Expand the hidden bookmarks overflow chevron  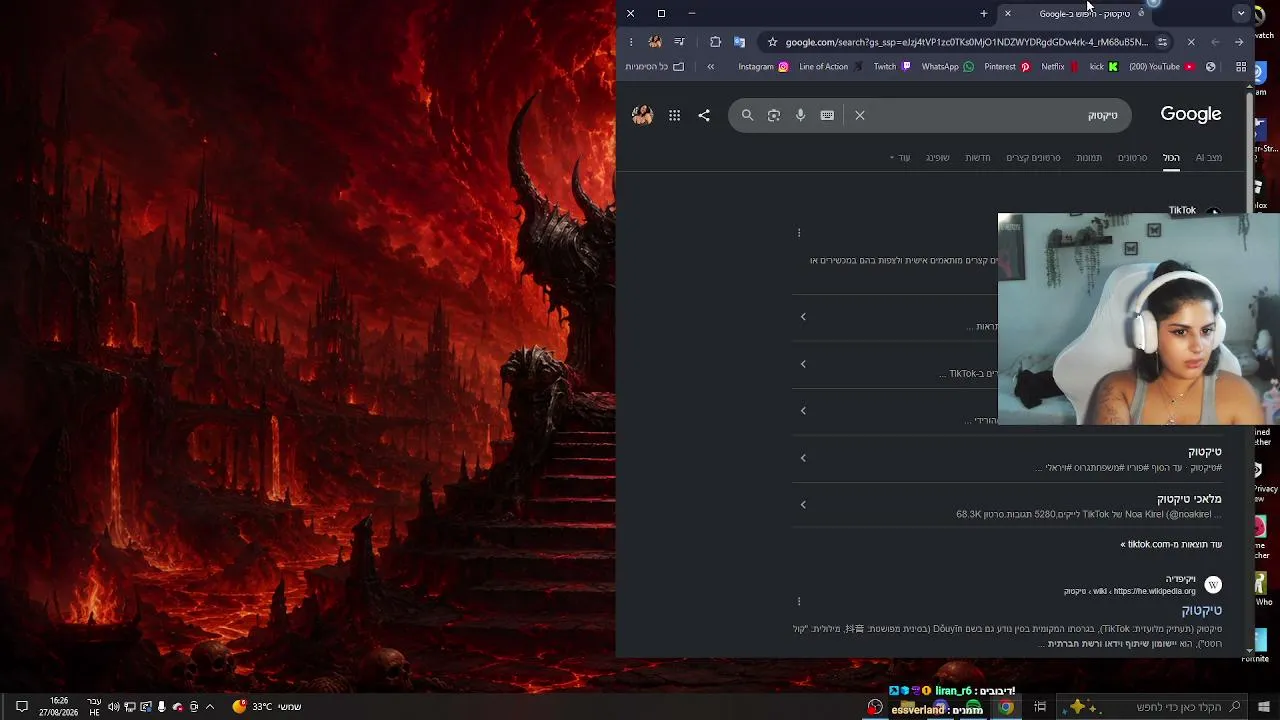(711, 67)
